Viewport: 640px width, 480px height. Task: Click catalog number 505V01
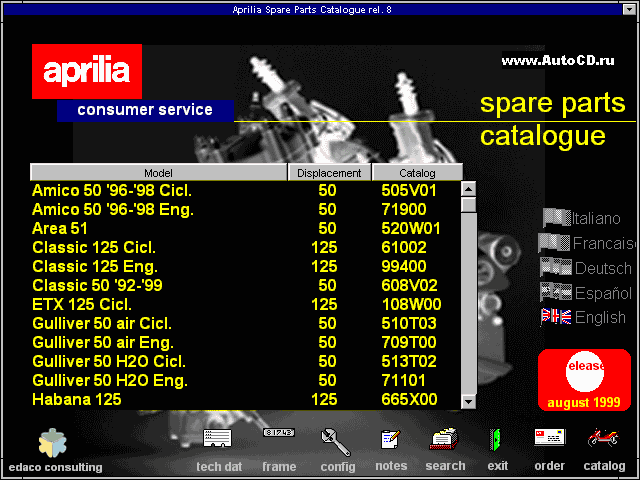point(409,191)
